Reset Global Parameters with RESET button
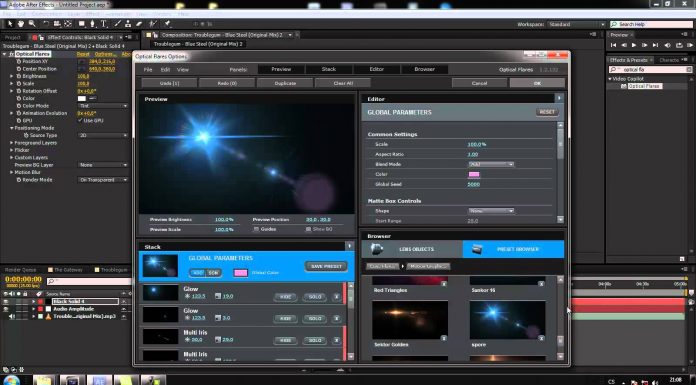 click(x=547, y=112)
